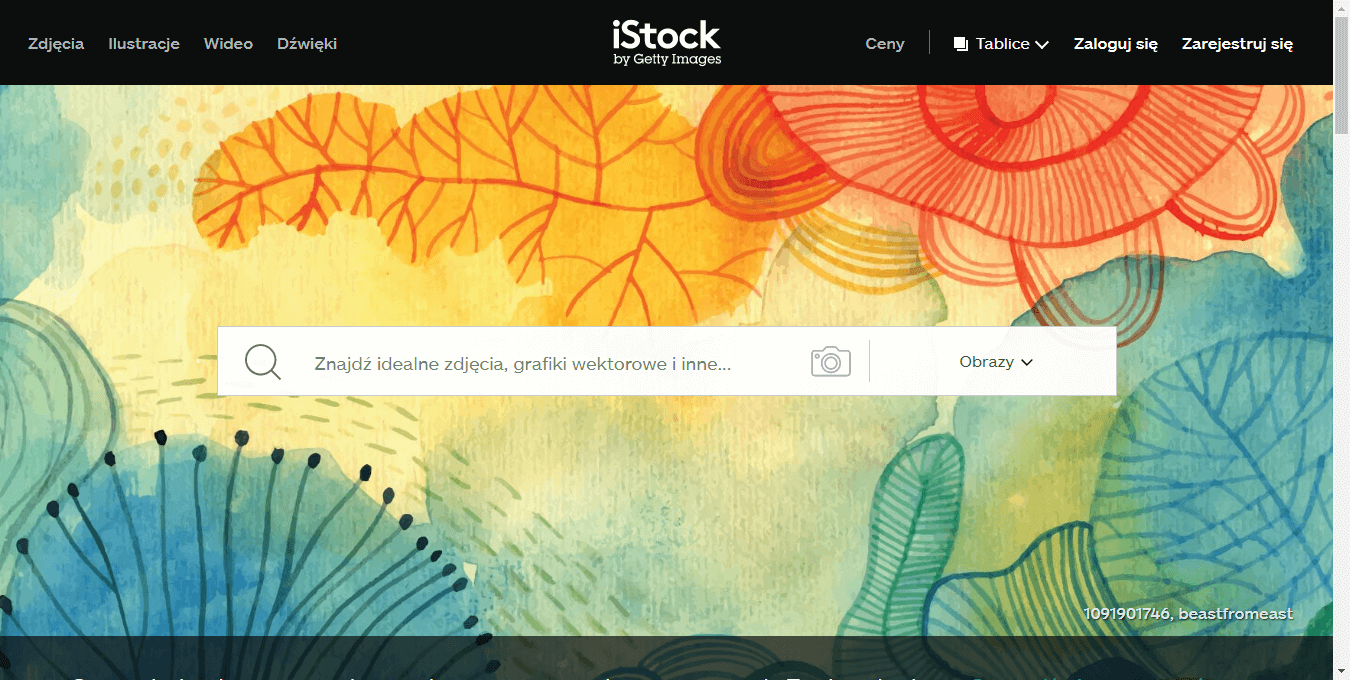1350x680 pixels.
Task: Click the chevron next to Obrazy
Action: 1026,363
